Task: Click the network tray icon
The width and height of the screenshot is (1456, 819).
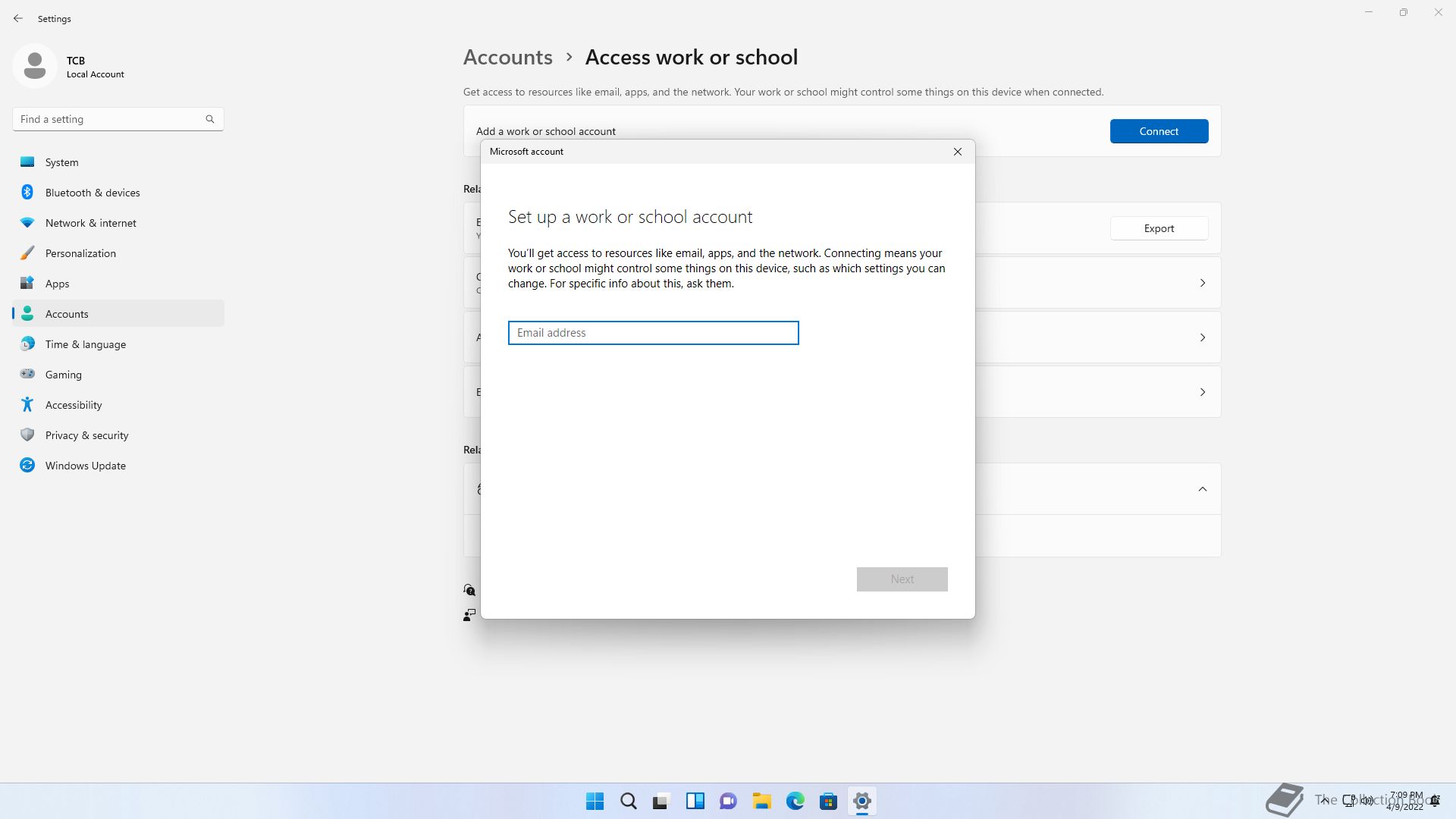Action: click(x=1349, y=800)
